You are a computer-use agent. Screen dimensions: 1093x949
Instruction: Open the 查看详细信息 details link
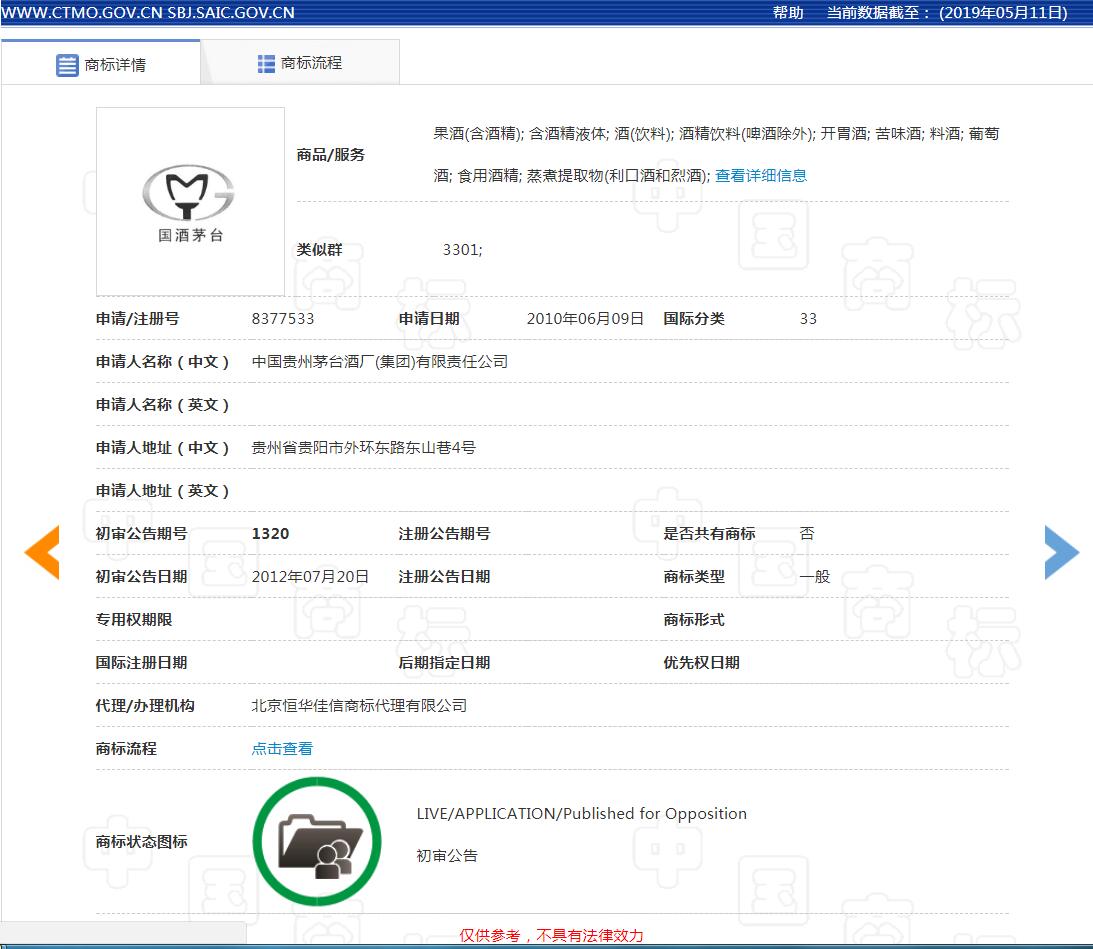click(x=762, y=175)
